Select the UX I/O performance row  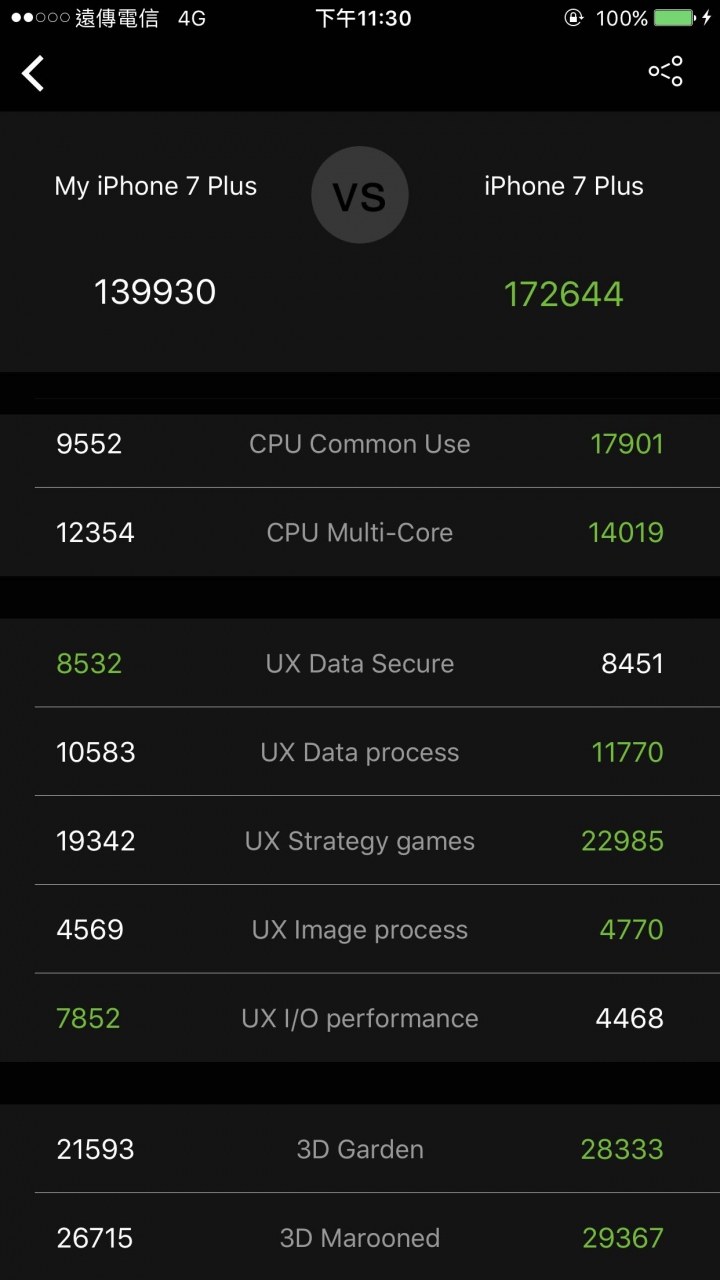click(x=360, y=1018)
